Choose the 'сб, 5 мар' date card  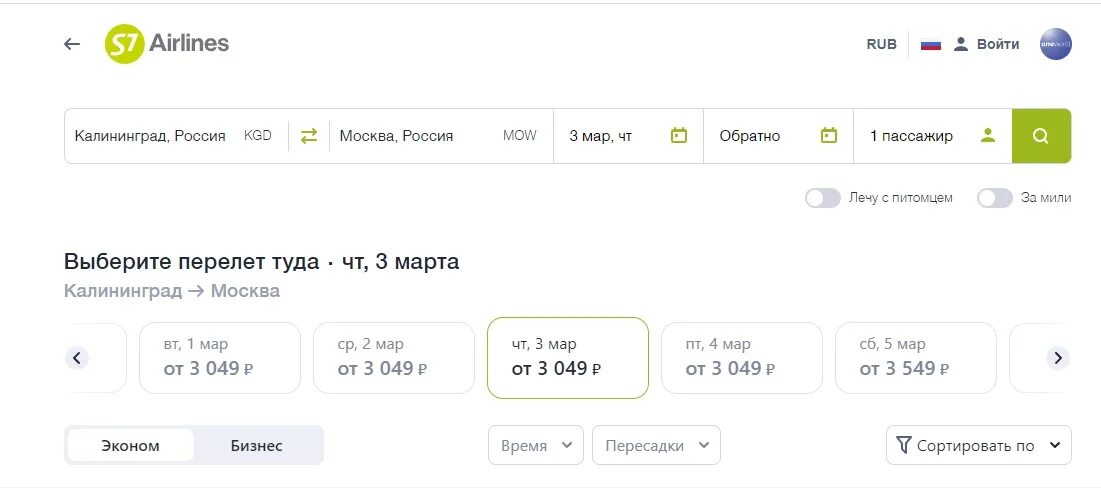click(x=916, y=358)
